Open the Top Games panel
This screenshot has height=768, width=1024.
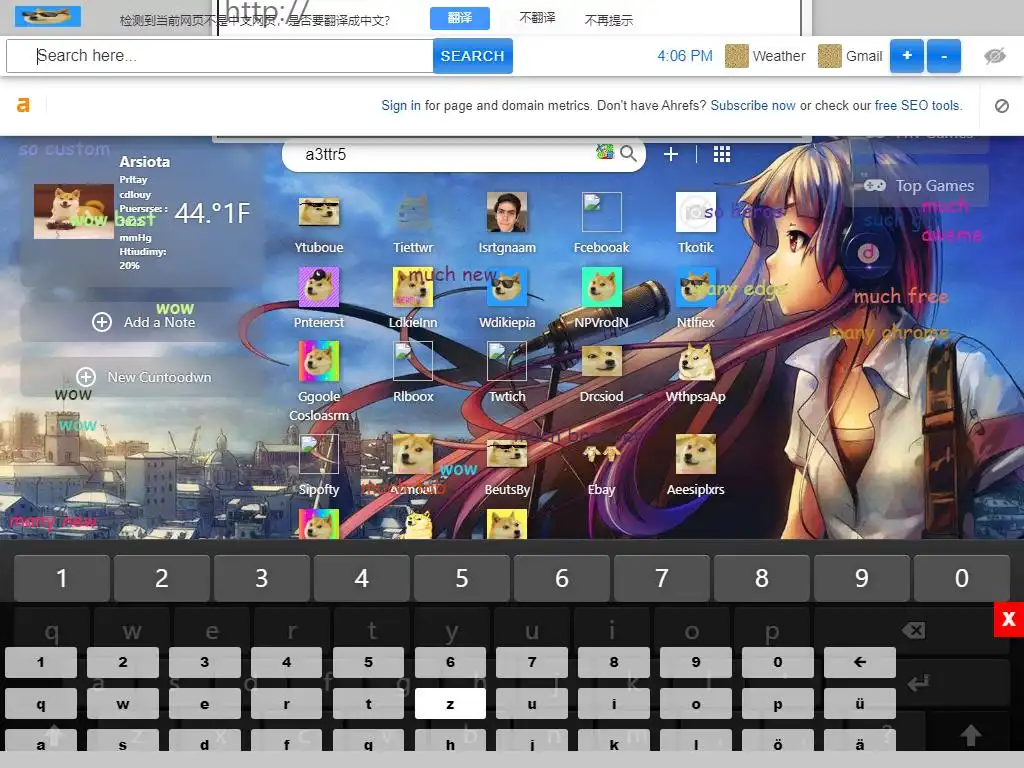(x=920, y=185)
